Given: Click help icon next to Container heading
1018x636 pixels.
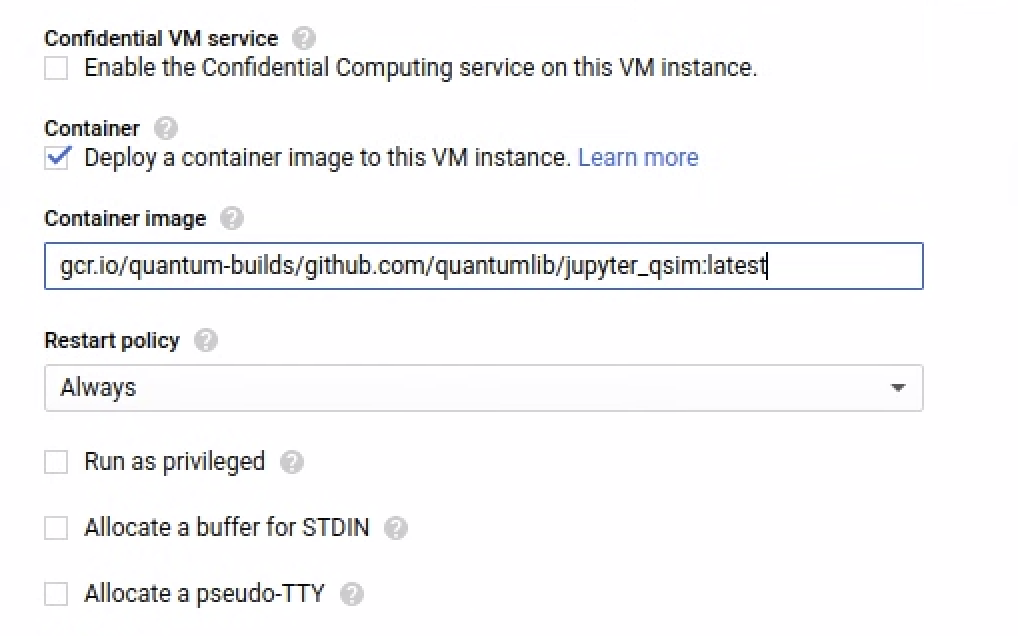Looking at the screenshot, I should pos(167,129).
